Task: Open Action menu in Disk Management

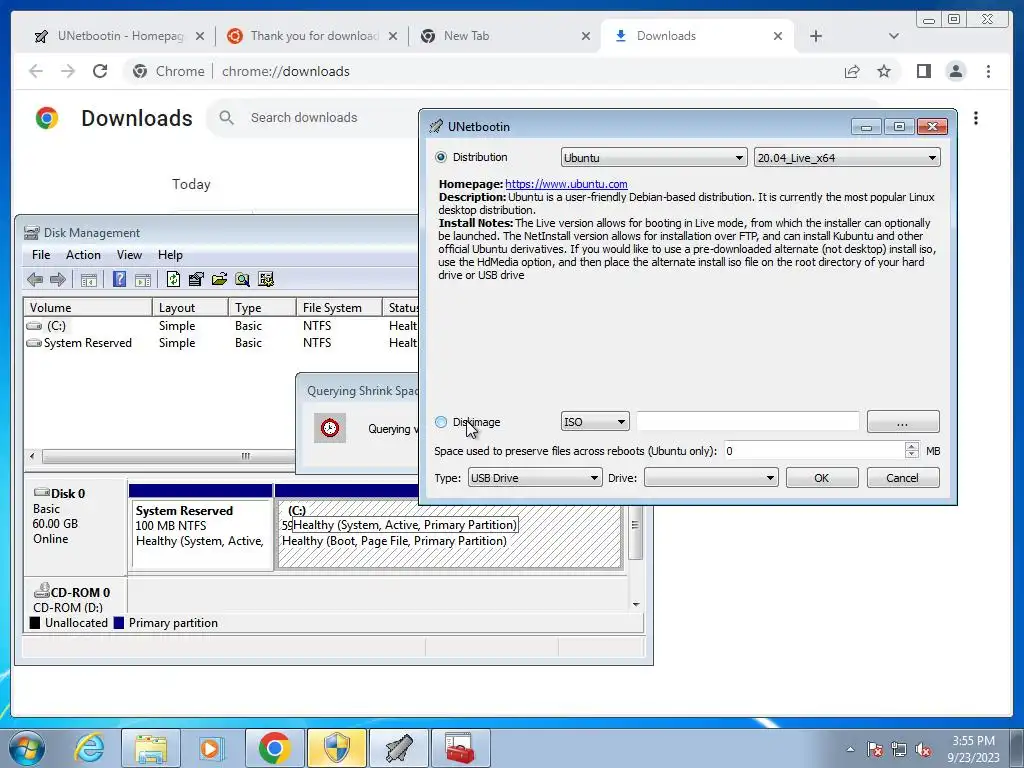Action: [x=83, y=255]
